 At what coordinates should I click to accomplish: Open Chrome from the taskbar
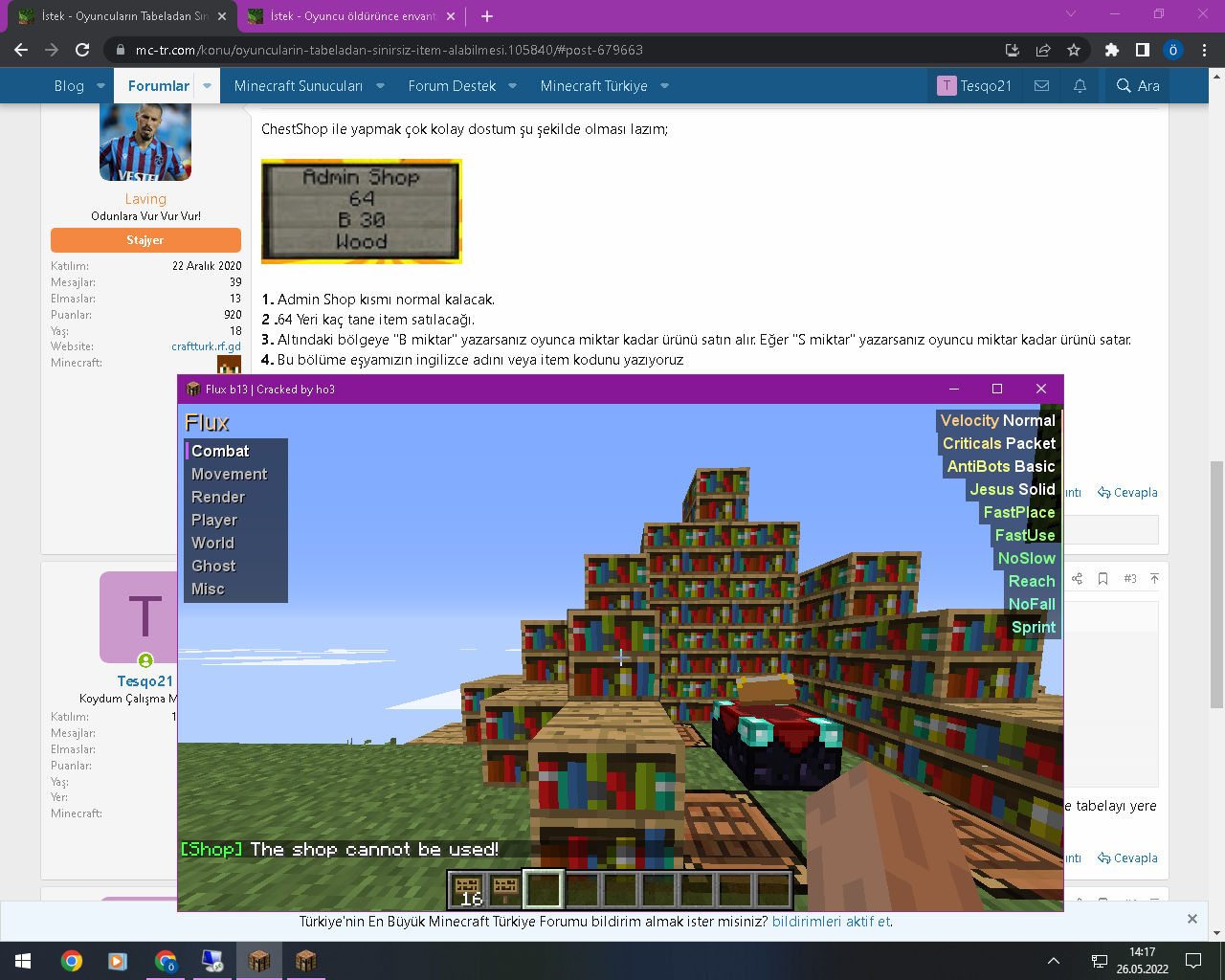(x=71, y=961)
